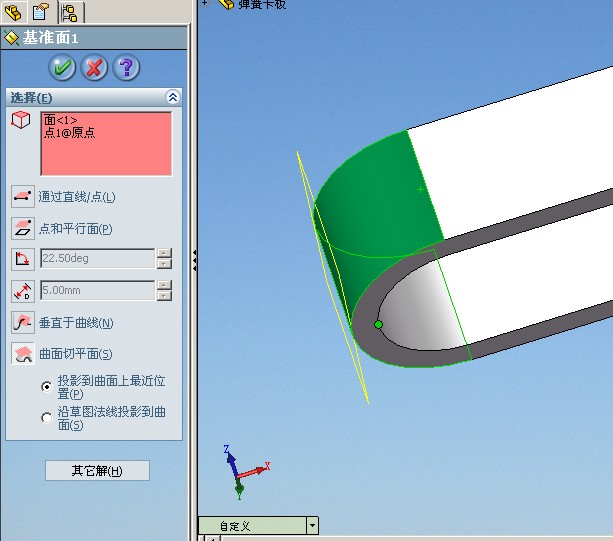Expand the 弹簧卡板 flyout tree node
Screen dimensions: 613x541
(x=204, y=3)
